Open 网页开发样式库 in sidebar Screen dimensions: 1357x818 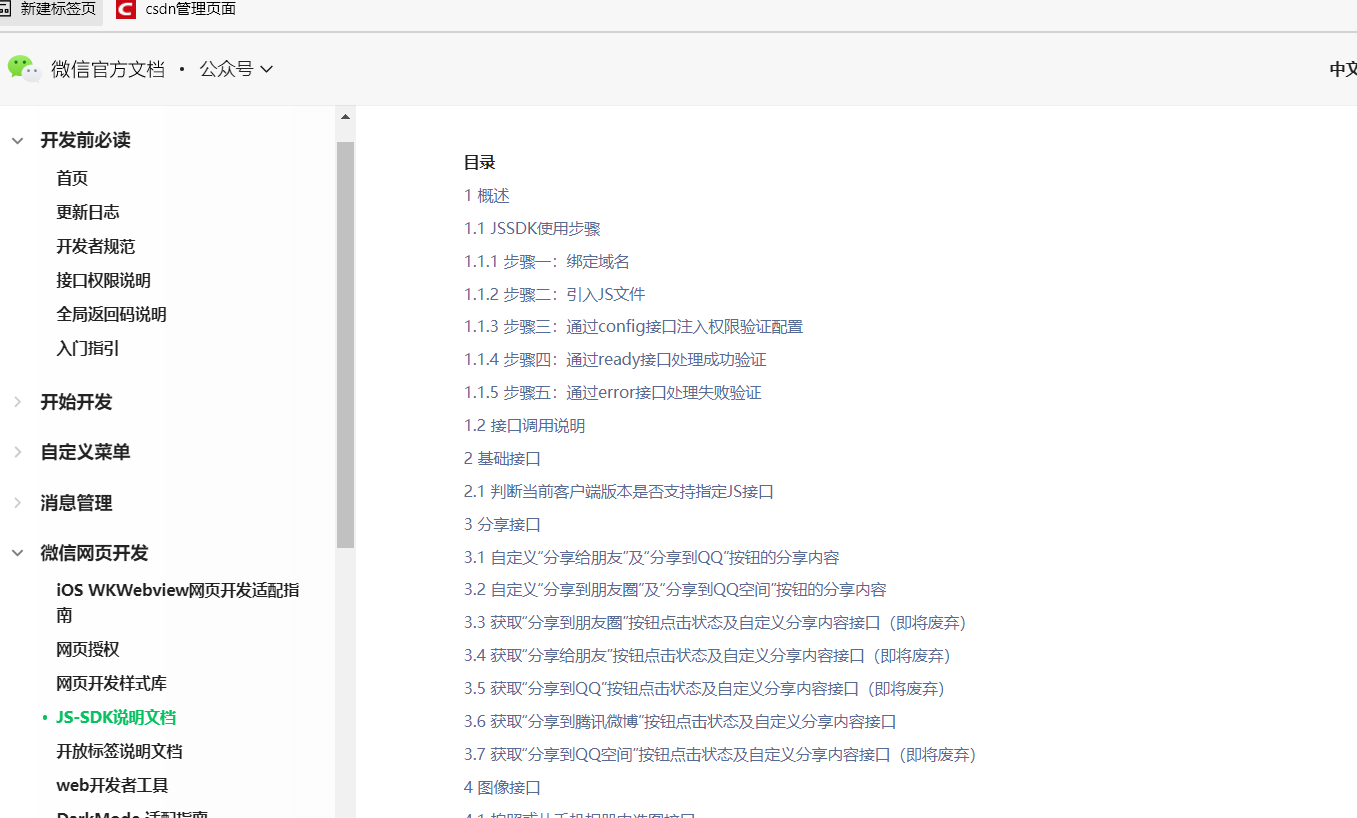pos(112,683)
